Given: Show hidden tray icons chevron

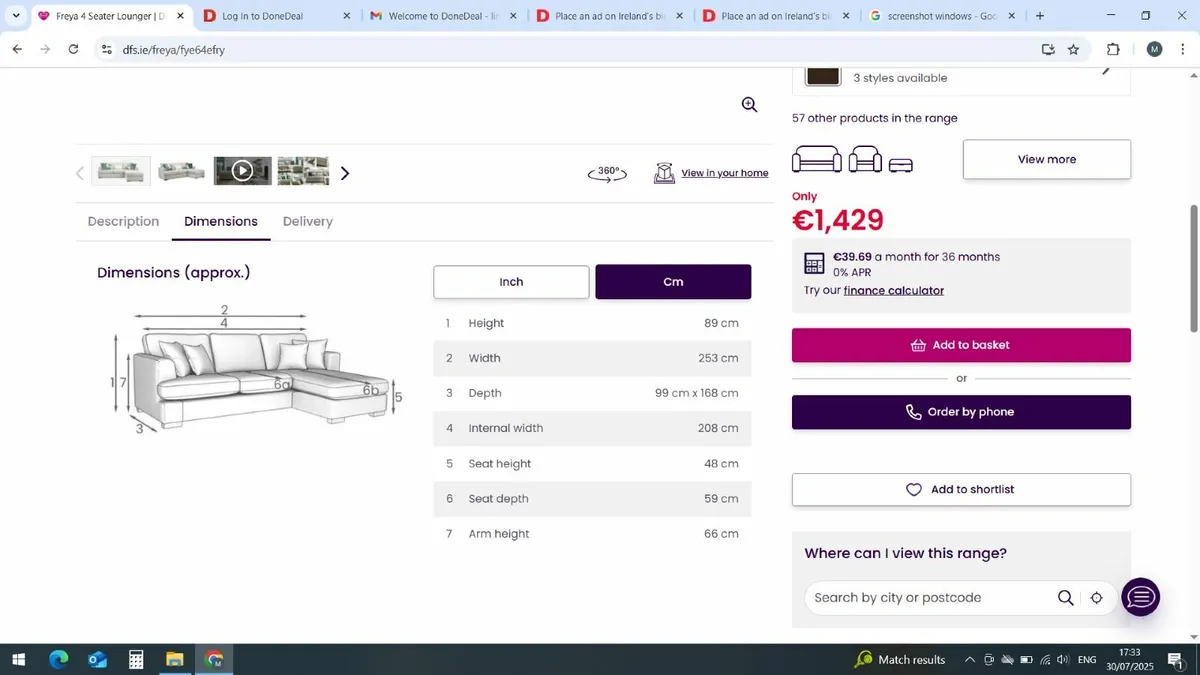Looking at the screenshot, I should point(969,659).
